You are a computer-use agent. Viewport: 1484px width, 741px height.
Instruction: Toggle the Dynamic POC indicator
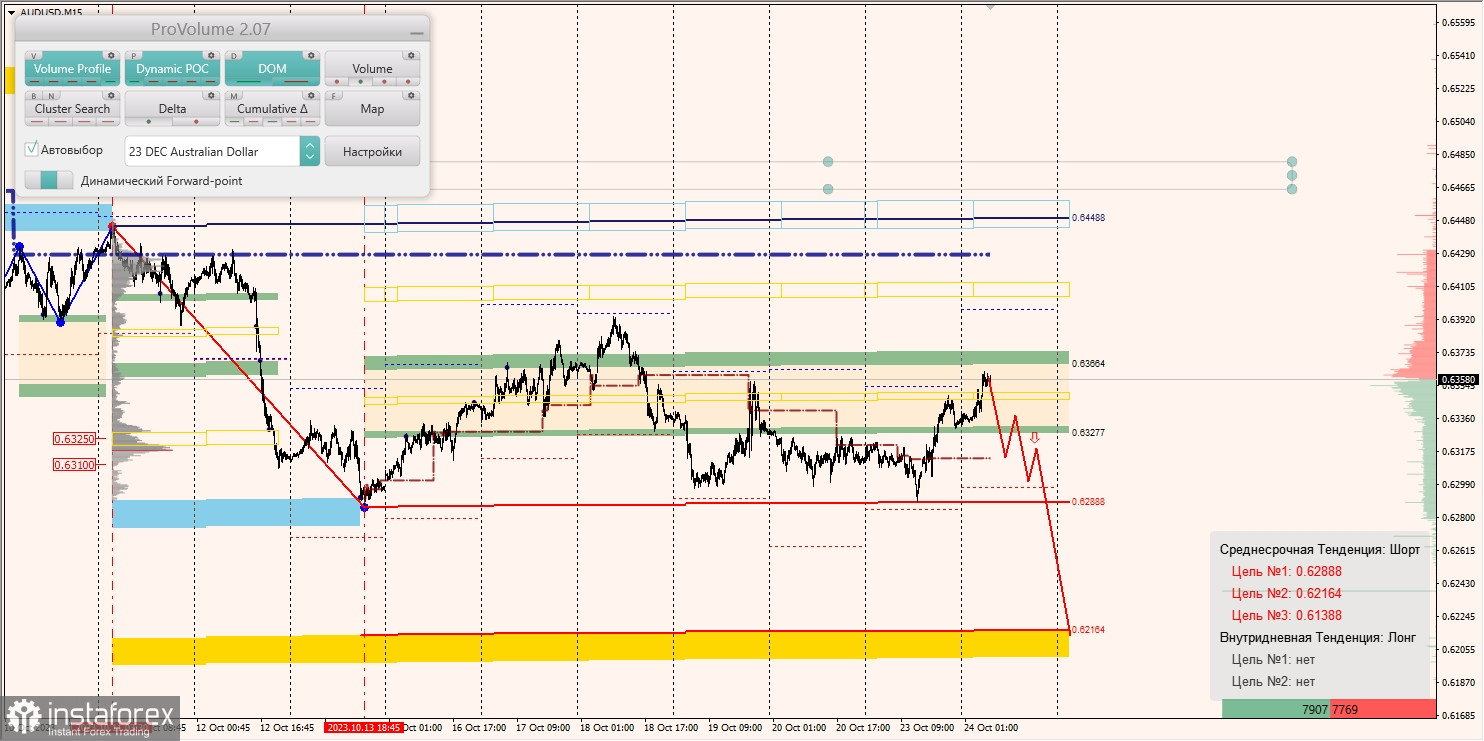point(173,69)
